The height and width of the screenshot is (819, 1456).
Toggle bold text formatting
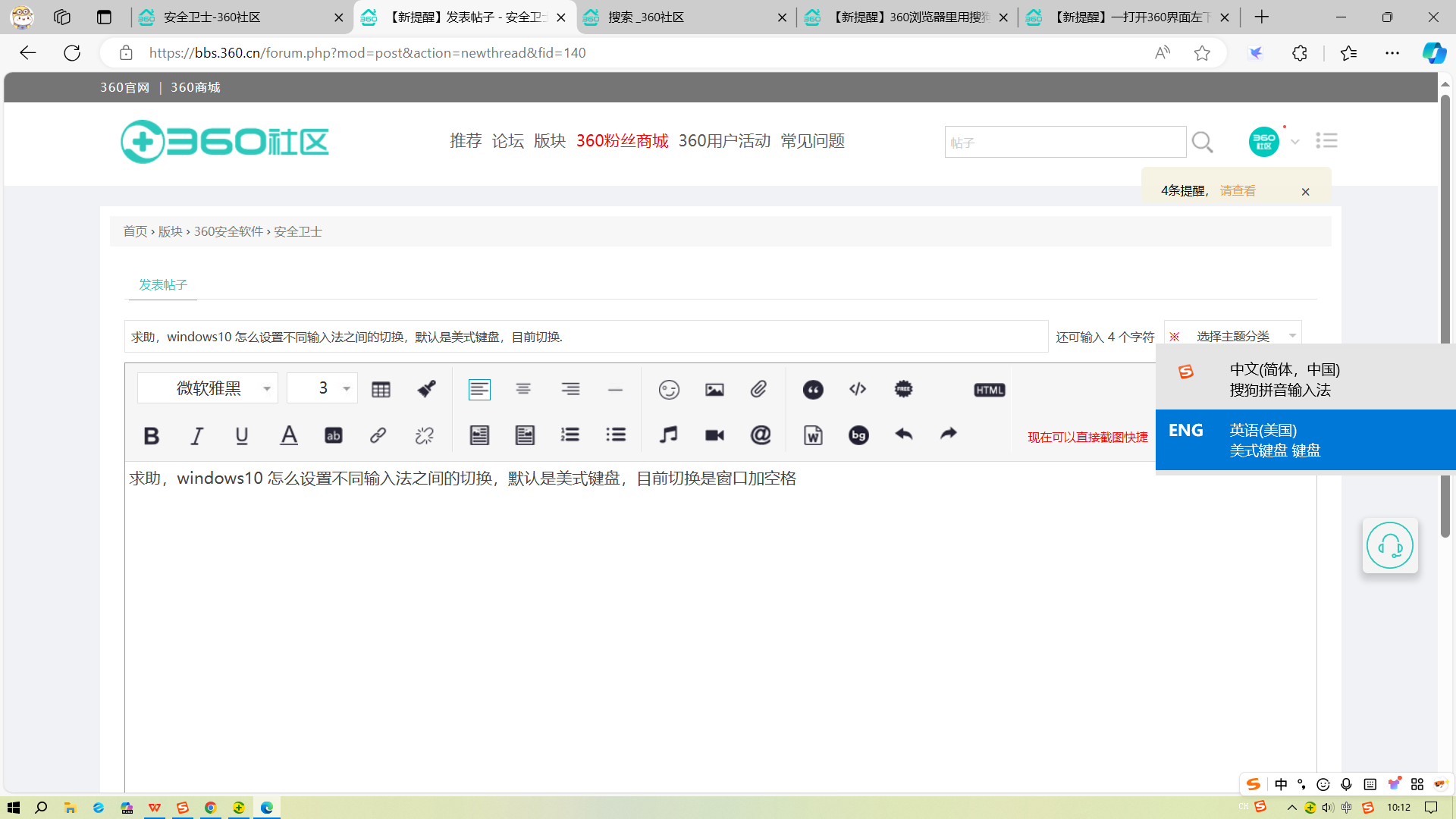(151, 435)
